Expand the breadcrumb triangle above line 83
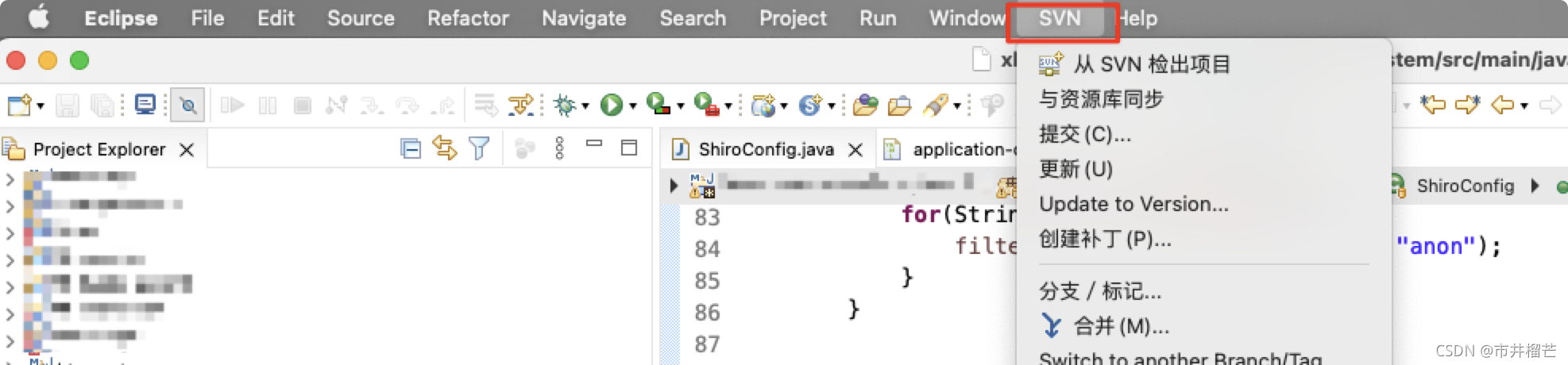This screenshot has width=1568, height=365. pos(674,186)
